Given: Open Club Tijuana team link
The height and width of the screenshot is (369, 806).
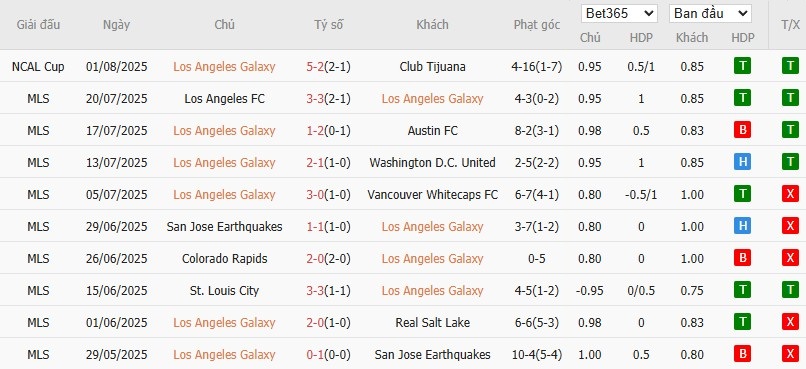Looking at the screenshot, I should point(432,67).
